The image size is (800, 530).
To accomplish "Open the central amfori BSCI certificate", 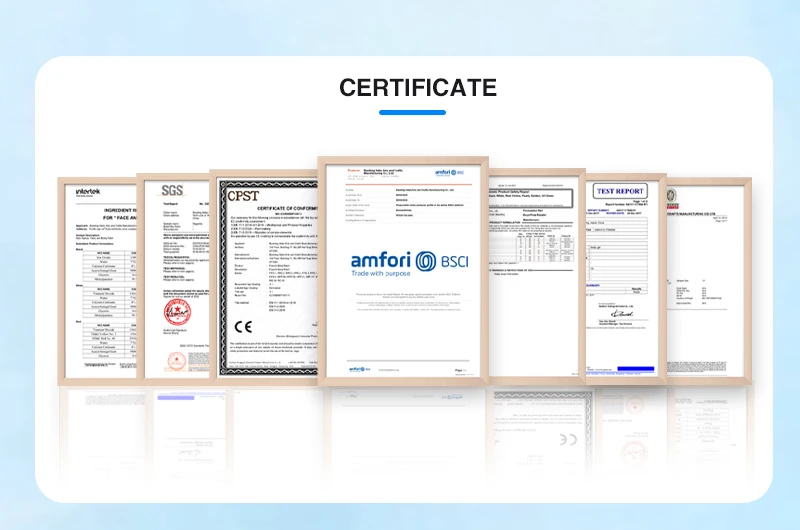I will point(403,271).
